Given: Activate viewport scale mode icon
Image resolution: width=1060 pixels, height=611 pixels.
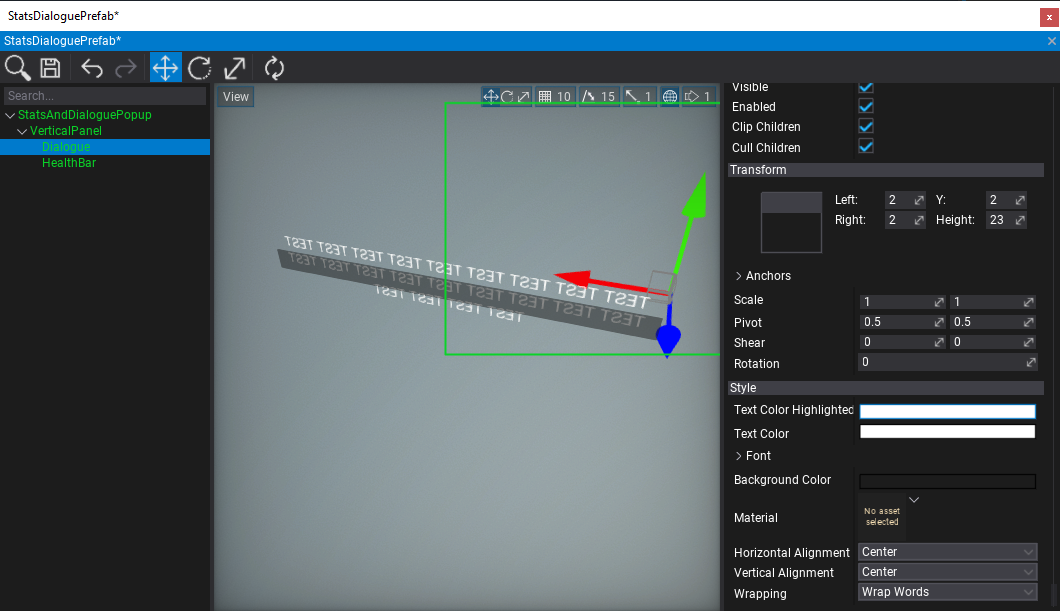Looking at the screenshot, I should click(x=523, y=97).
